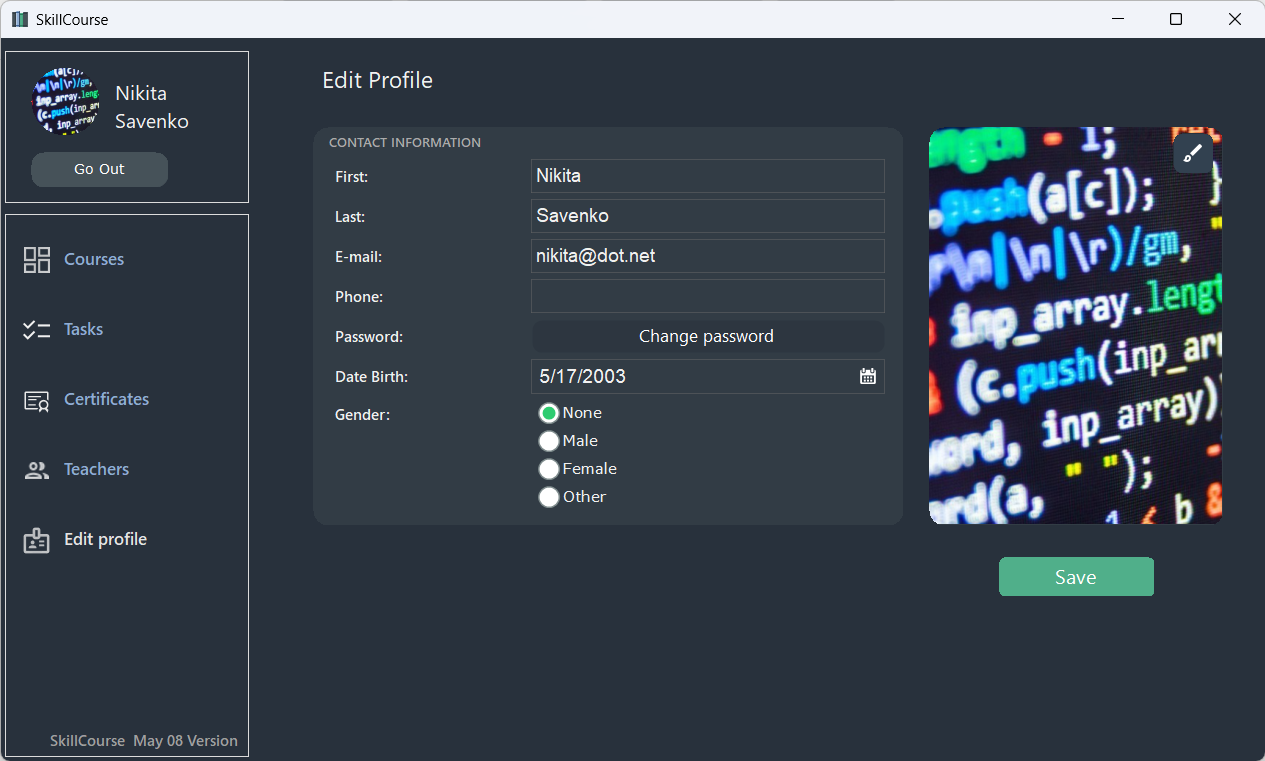Click the Teachers people icon

tap(37, 470)
